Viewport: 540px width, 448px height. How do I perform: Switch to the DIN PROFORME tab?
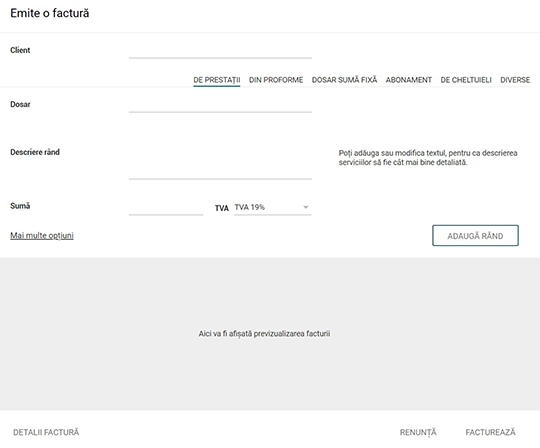point(276,80)
